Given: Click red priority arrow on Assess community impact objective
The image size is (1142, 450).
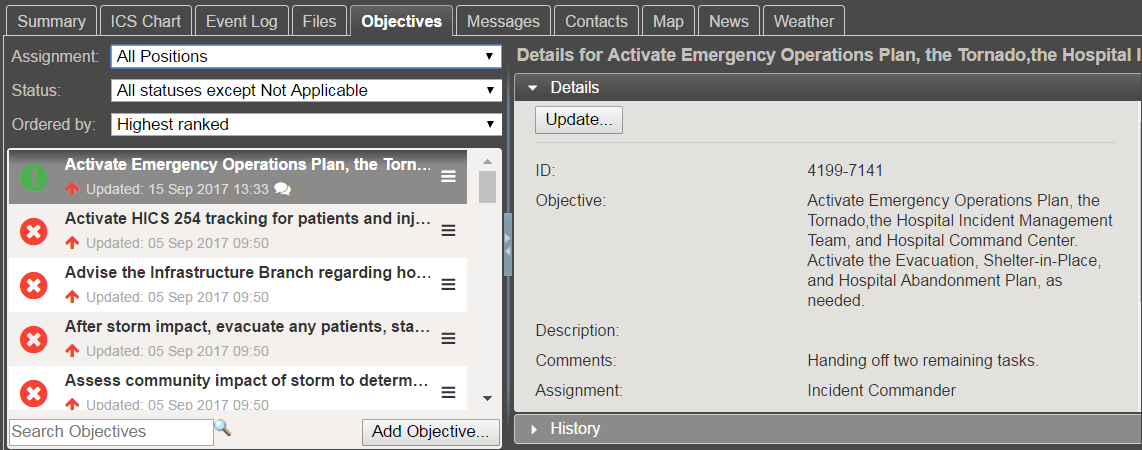Looking at the screenshot, I should click(72, 404).
